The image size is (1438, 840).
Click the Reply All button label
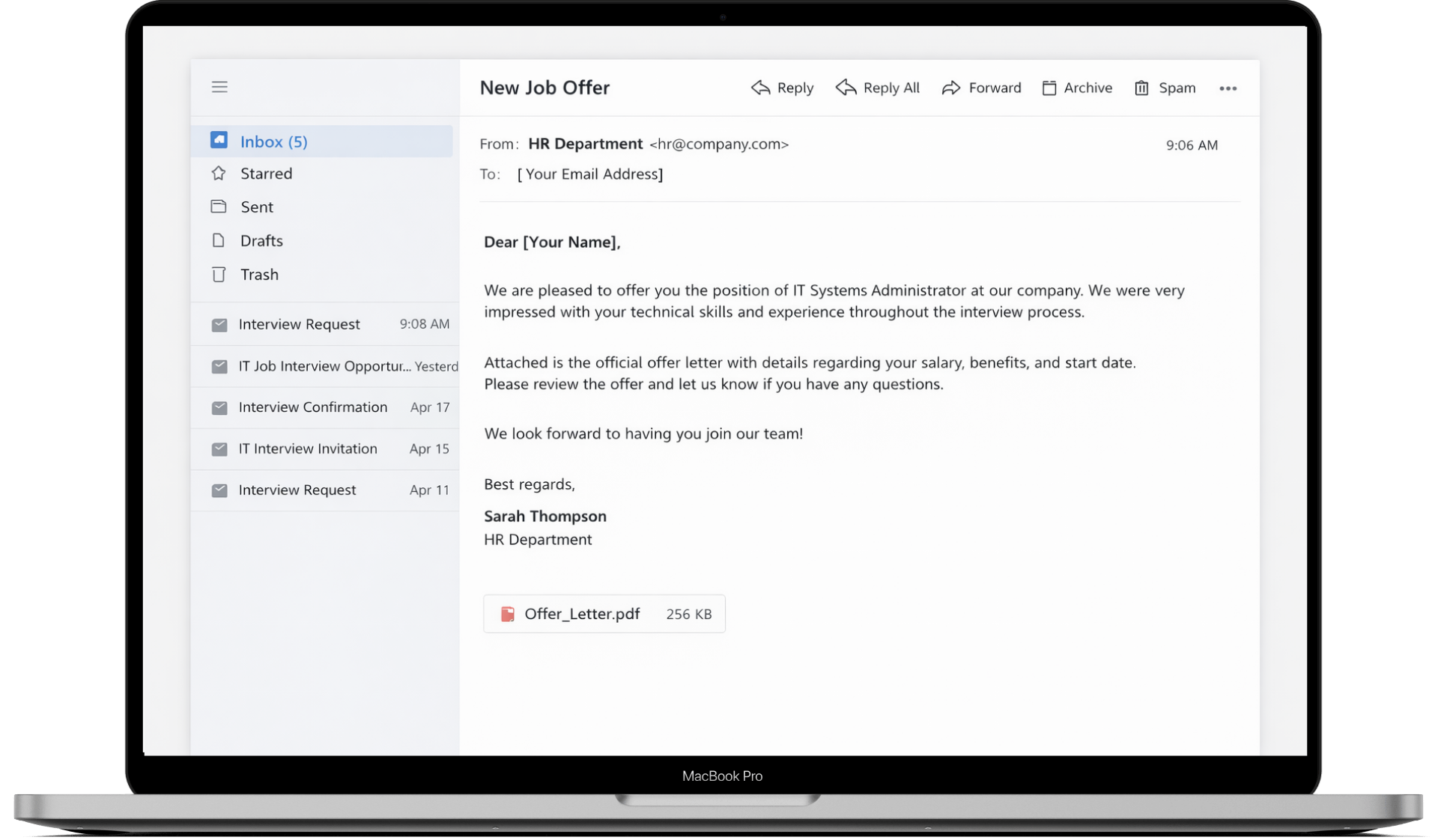click(891, 88)
